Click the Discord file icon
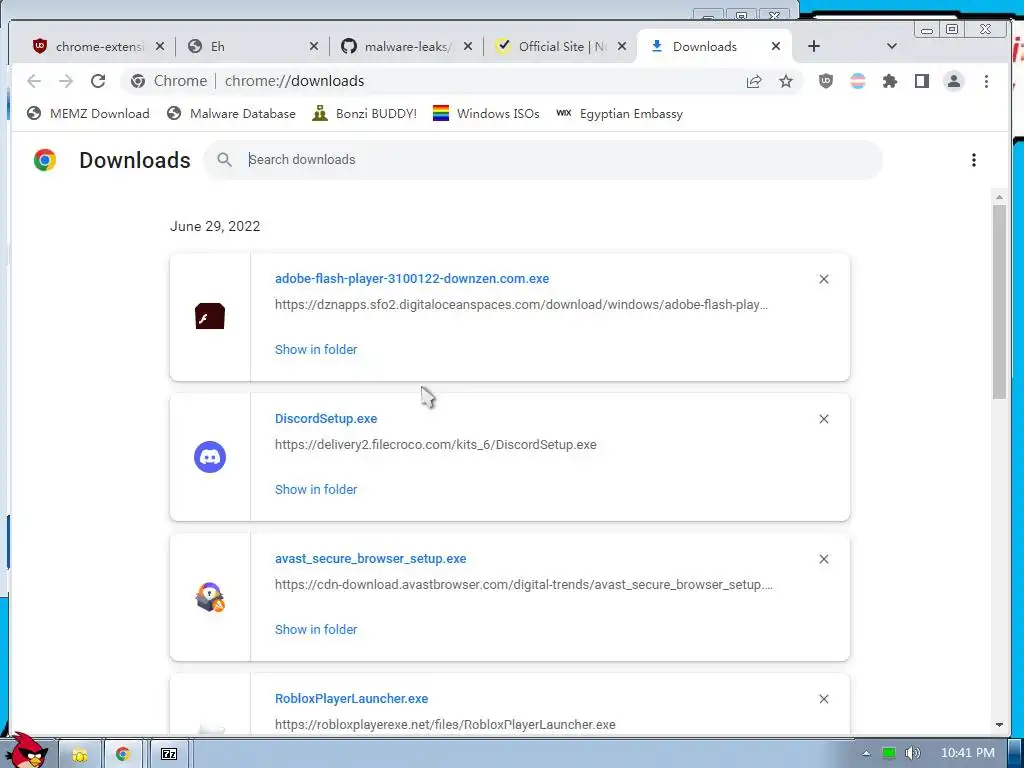 pos(210,457)
